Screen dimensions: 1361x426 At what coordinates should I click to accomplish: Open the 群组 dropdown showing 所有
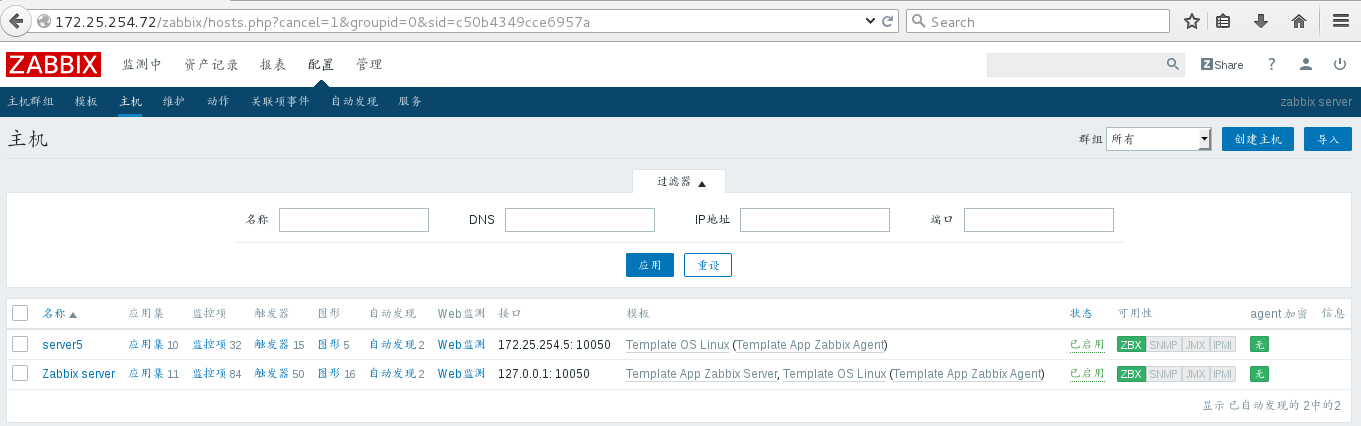(1159, 139)
